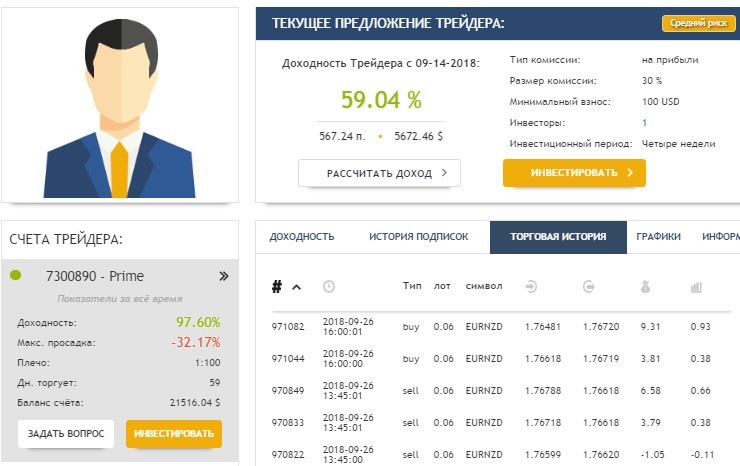The width and height of the screenshot is (740, 466).
Task: Click the trader avatar picture
Action: click(x=120, y=104)
